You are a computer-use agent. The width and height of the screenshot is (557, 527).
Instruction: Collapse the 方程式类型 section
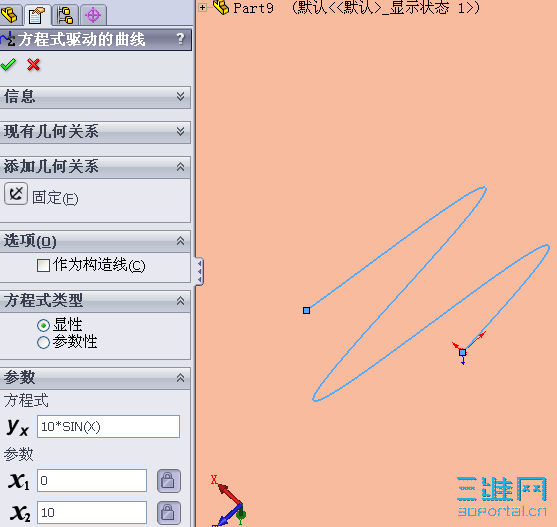[180, 301]
